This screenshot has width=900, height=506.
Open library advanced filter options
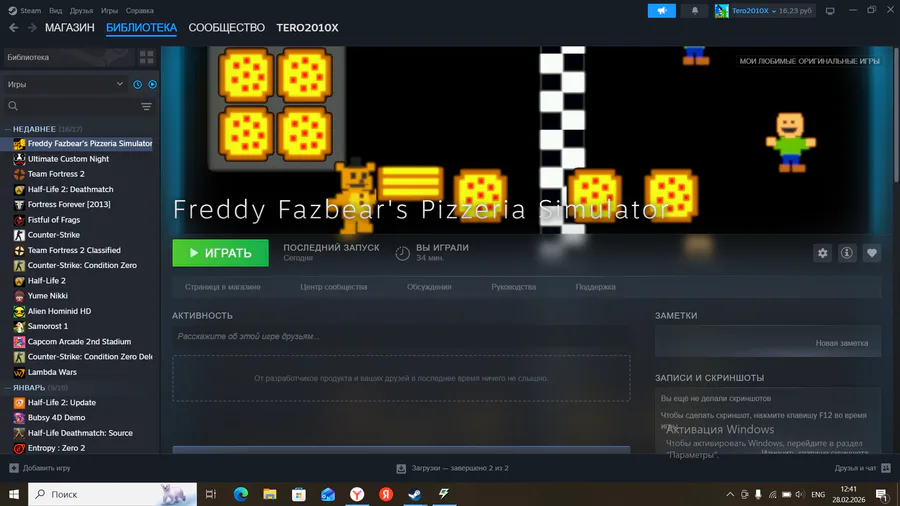146,107
